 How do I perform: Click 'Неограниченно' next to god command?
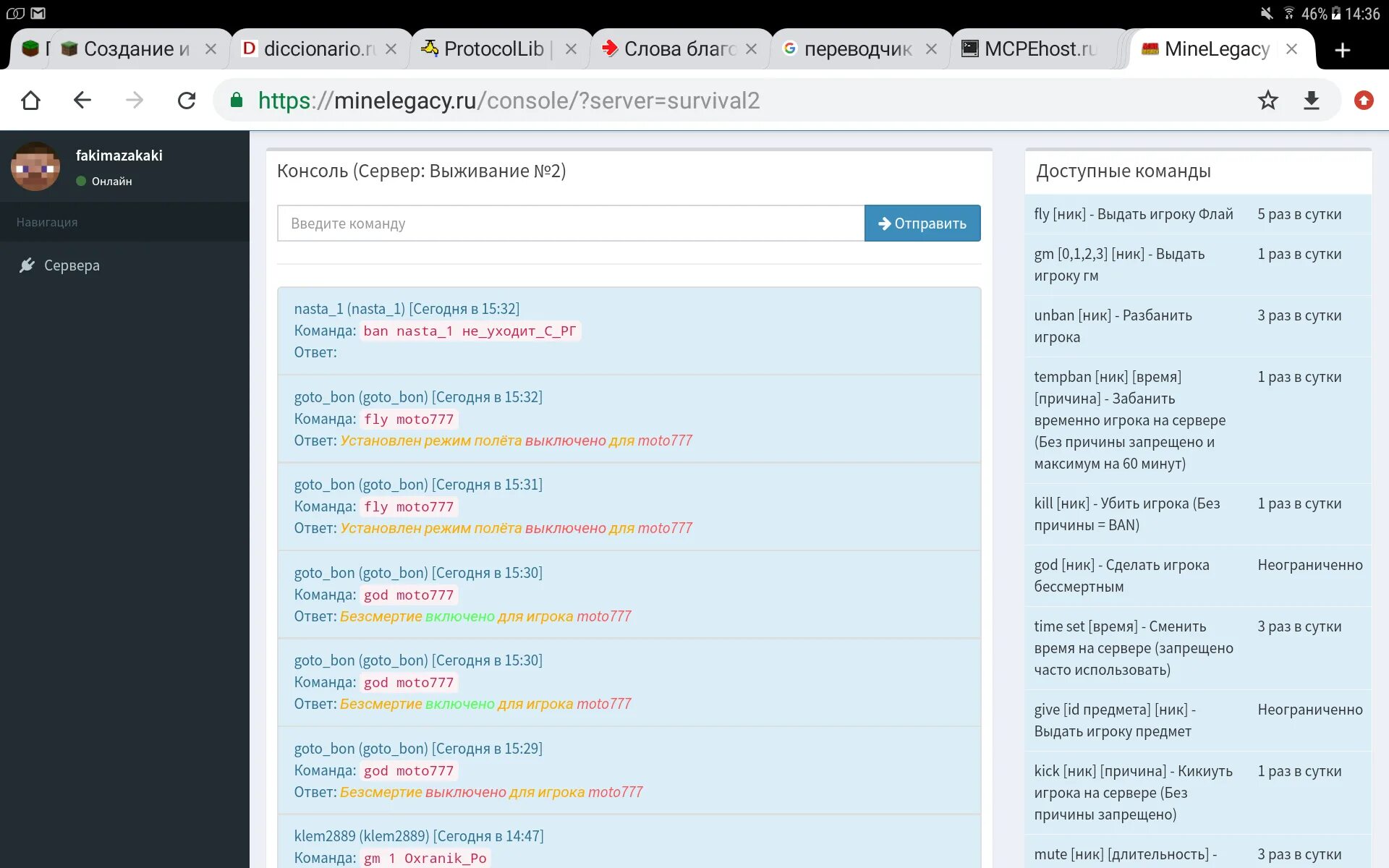[1310, 565]
